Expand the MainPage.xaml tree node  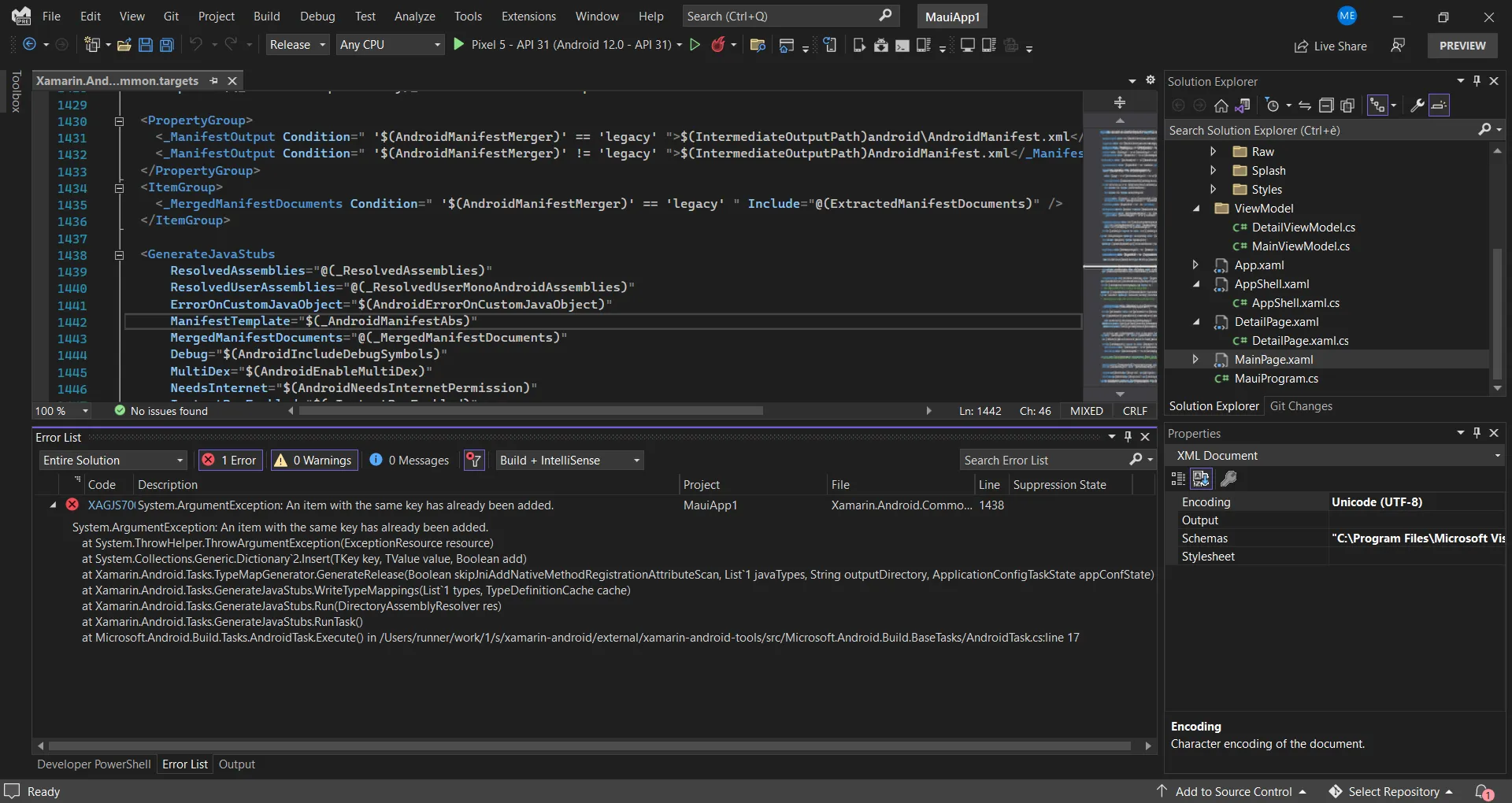coord(1195,360)
